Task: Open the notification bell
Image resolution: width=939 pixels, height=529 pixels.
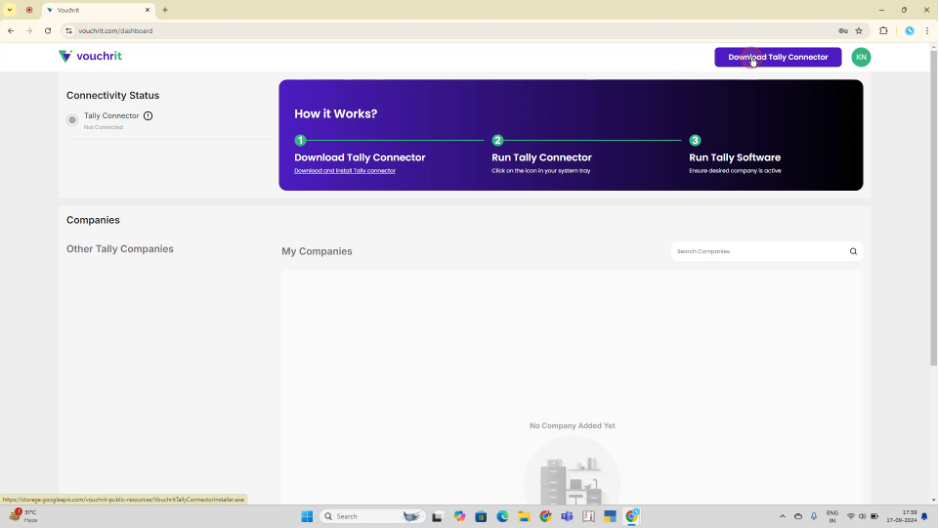Action: (x=925, y=516)
